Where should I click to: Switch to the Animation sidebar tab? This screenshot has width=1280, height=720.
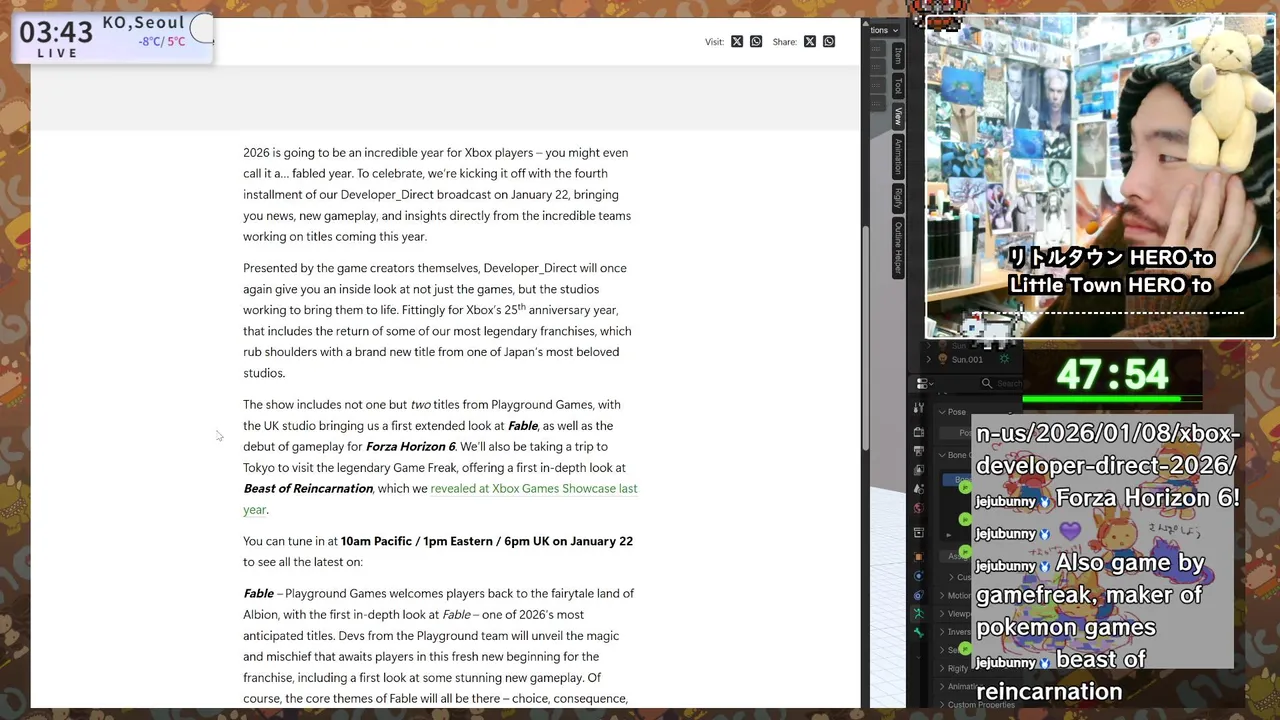coord(898,155)
